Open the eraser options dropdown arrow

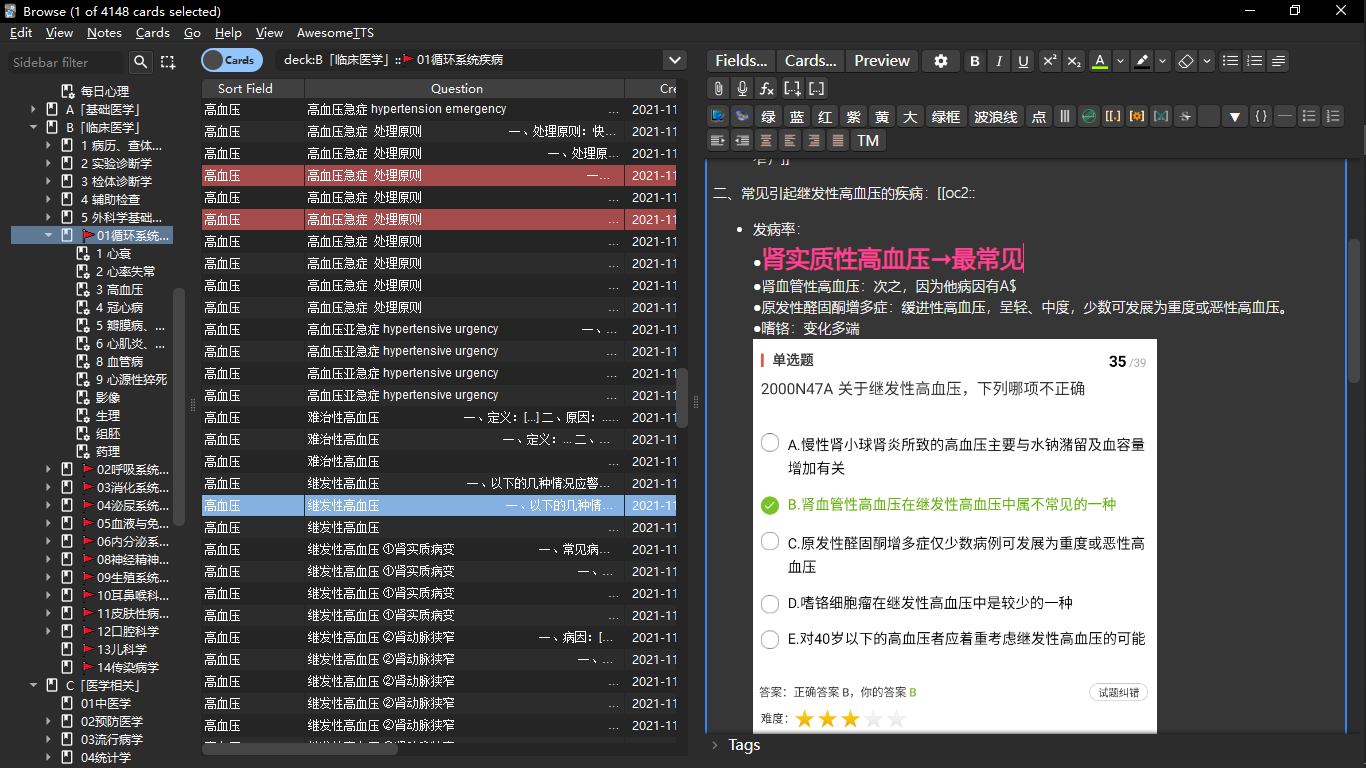click(x=1206, y=61)
